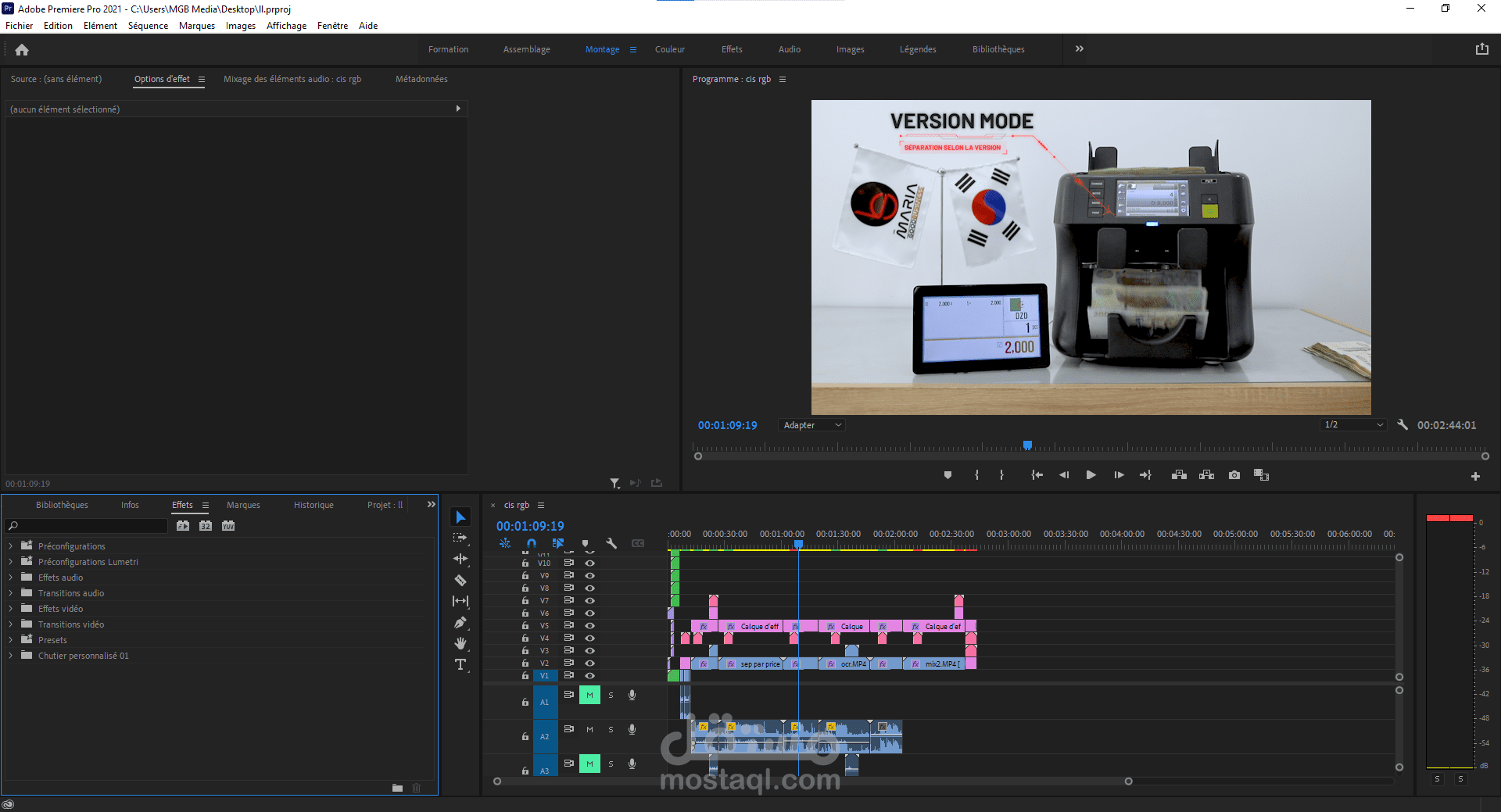
Task: Go to Out point
Action: pyautogui.click(x=1145, y=475)
